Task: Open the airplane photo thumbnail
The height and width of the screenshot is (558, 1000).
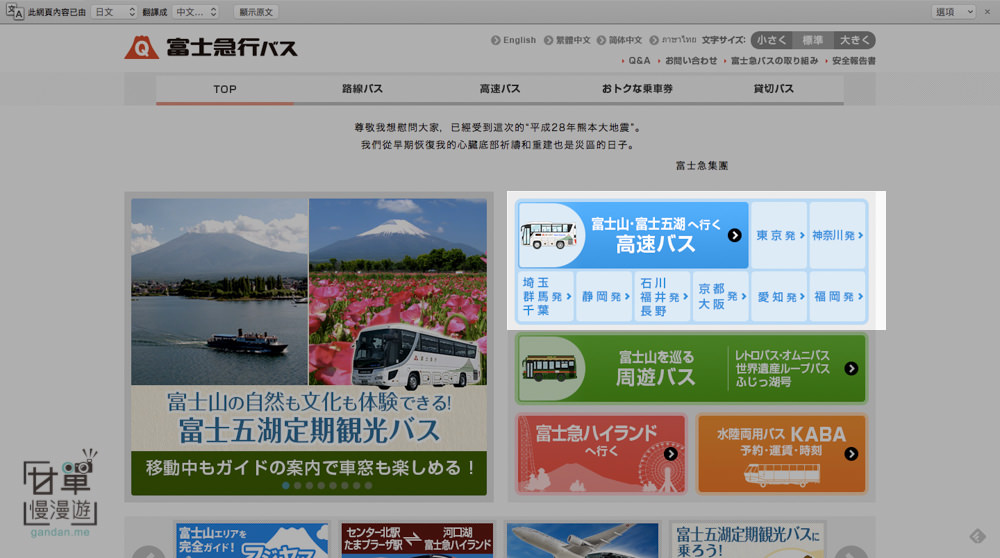Action: tap(582, 540)
